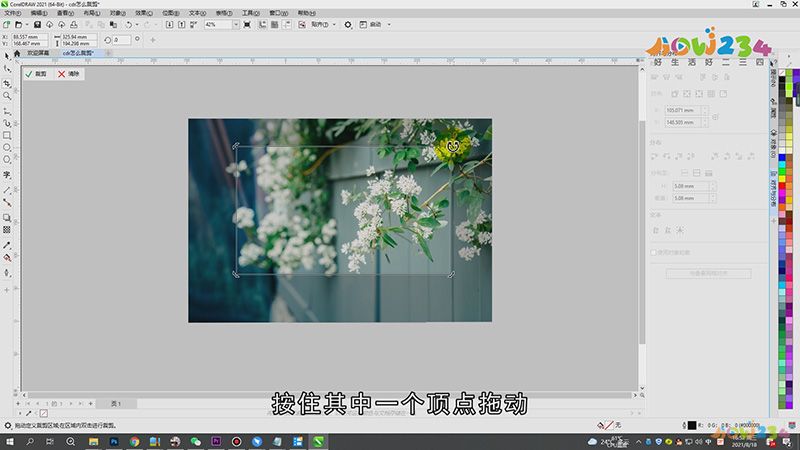800x450 pixels.
Task: Open the File (文件) menu
Action: coord(12,13)
